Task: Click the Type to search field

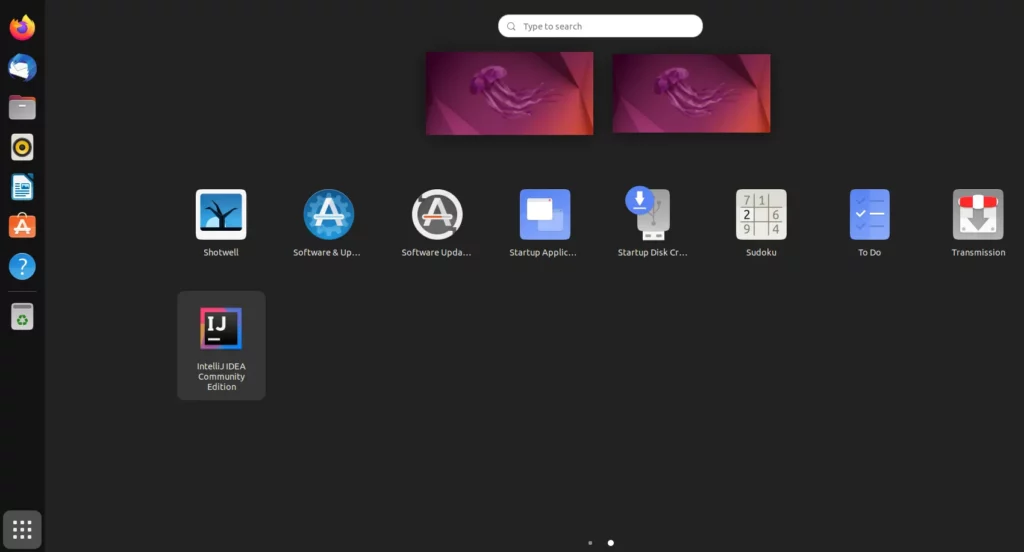Action: 600,26
